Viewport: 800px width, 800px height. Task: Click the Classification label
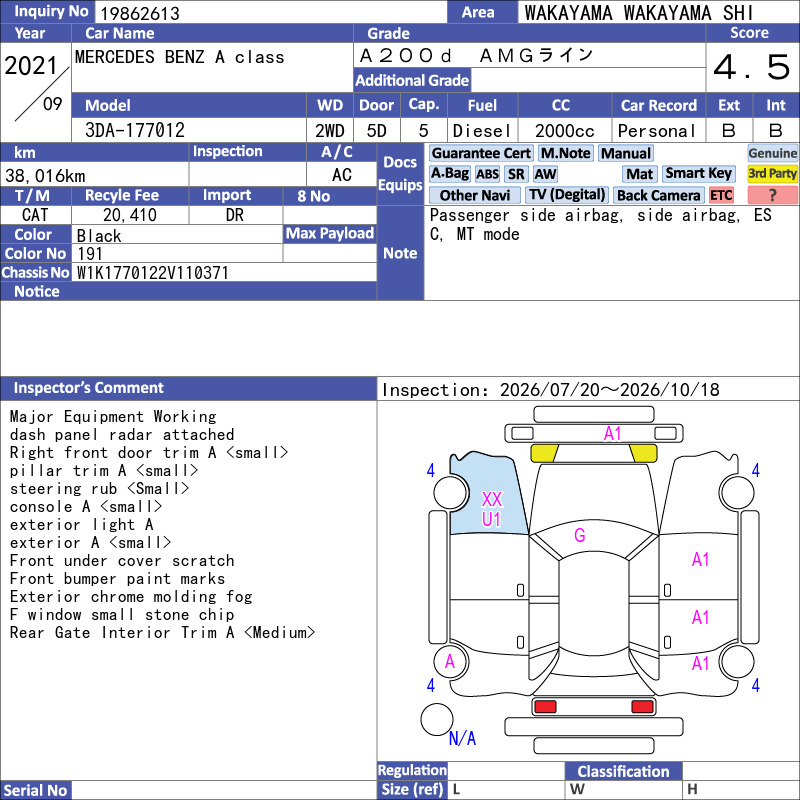(x=623, y=771)
